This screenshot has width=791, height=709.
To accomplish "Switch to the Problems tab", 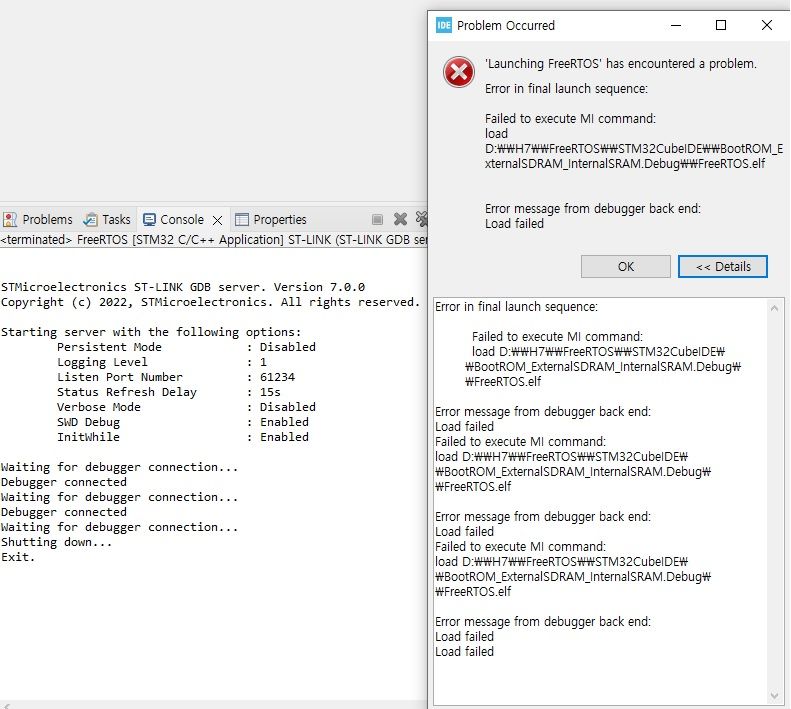I will [38, 220].
